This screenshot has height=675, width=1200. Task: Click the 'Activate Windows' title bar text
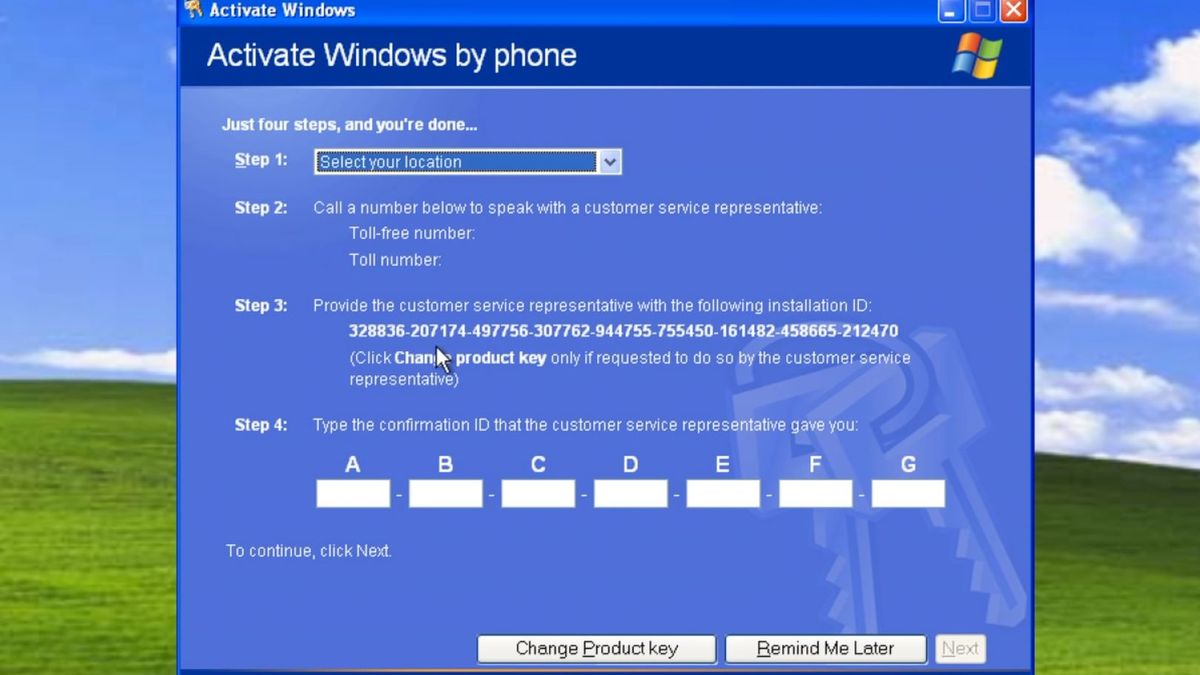pyautogui.click(x=282, y=11)
